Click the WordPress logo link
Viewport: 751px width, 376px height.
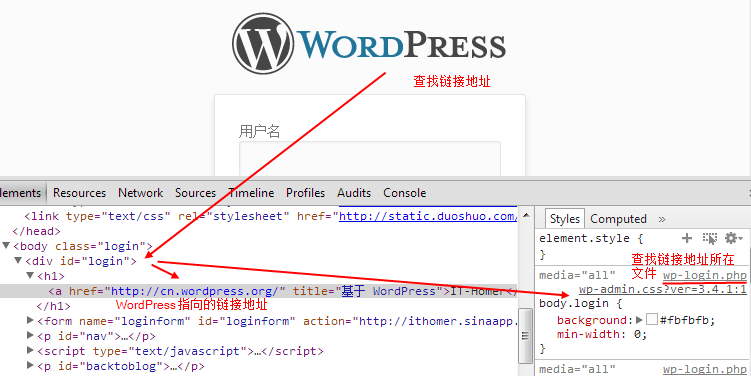(x=369, y=44)
